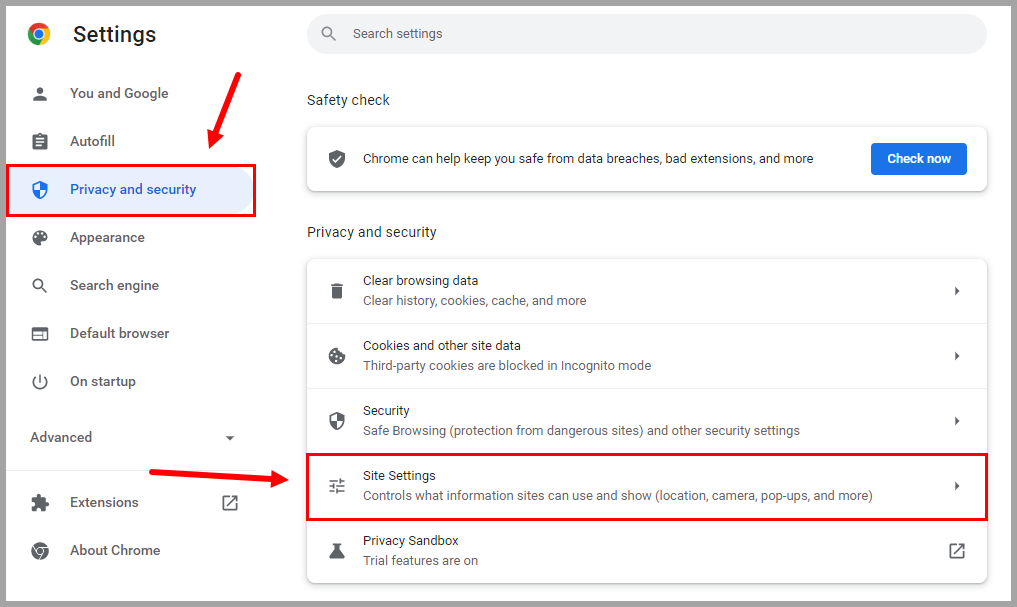Click the trash icon for Clear browsing data
Viewport: 1017px width, 607px height.
tap(337, 291)
